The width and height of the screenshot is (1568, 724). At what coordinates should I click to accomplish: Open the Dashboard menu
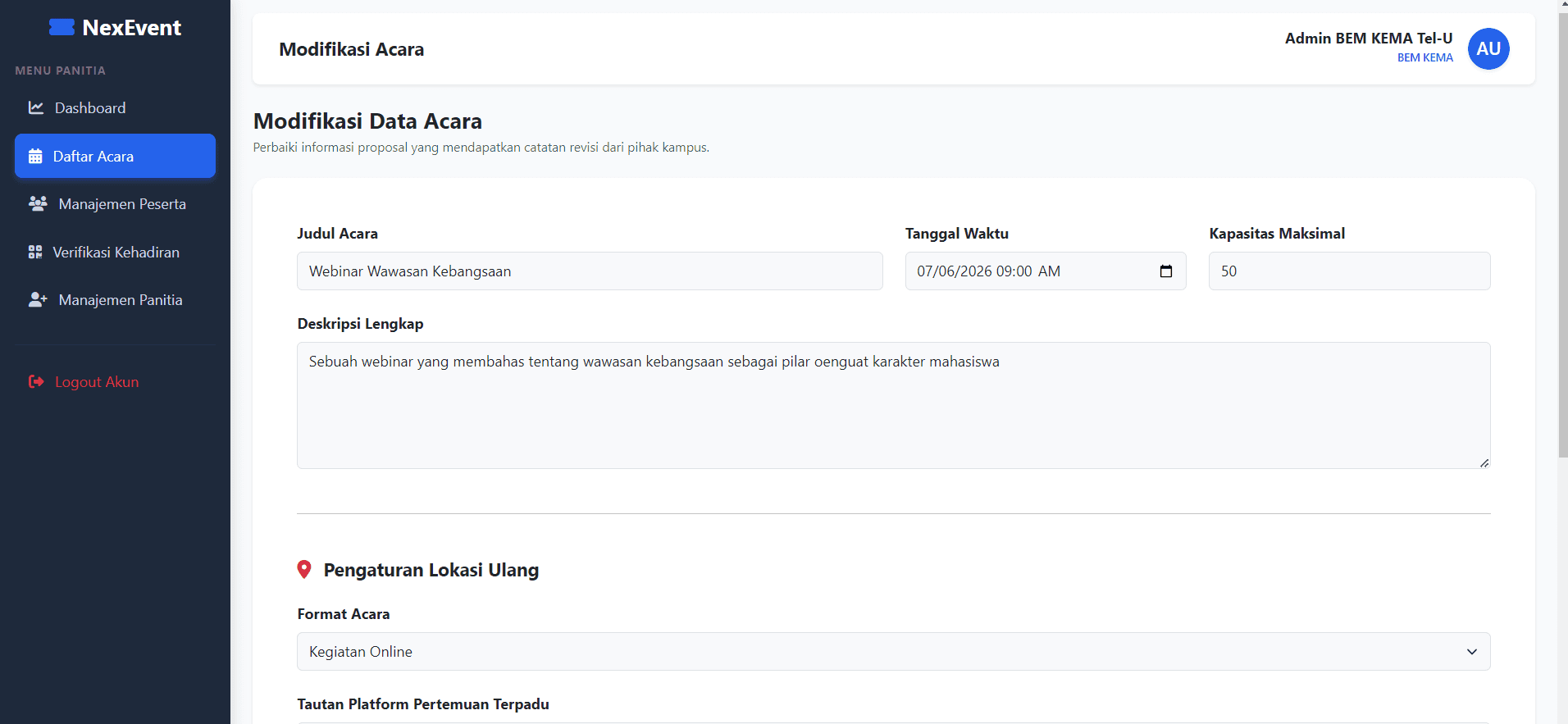[115, 108]
